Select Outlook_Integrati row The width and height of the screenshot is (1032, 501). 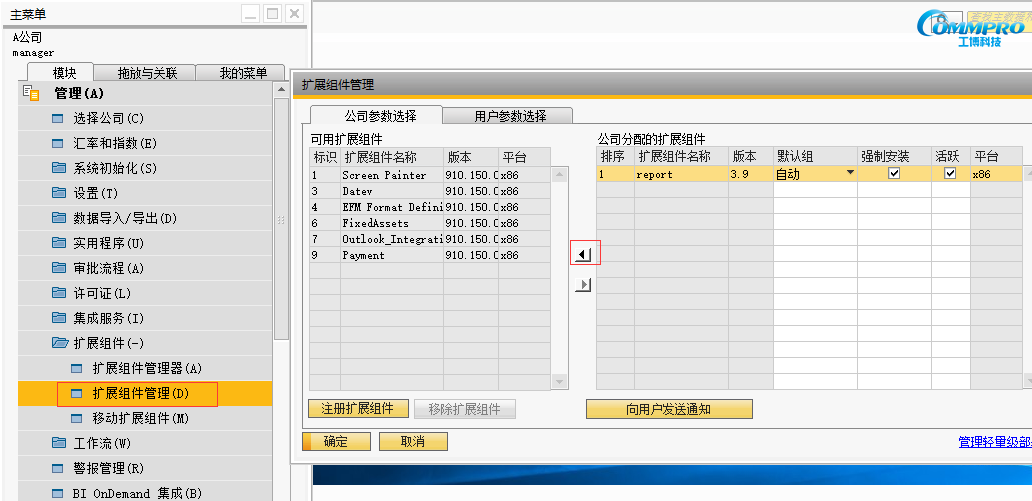430,239
